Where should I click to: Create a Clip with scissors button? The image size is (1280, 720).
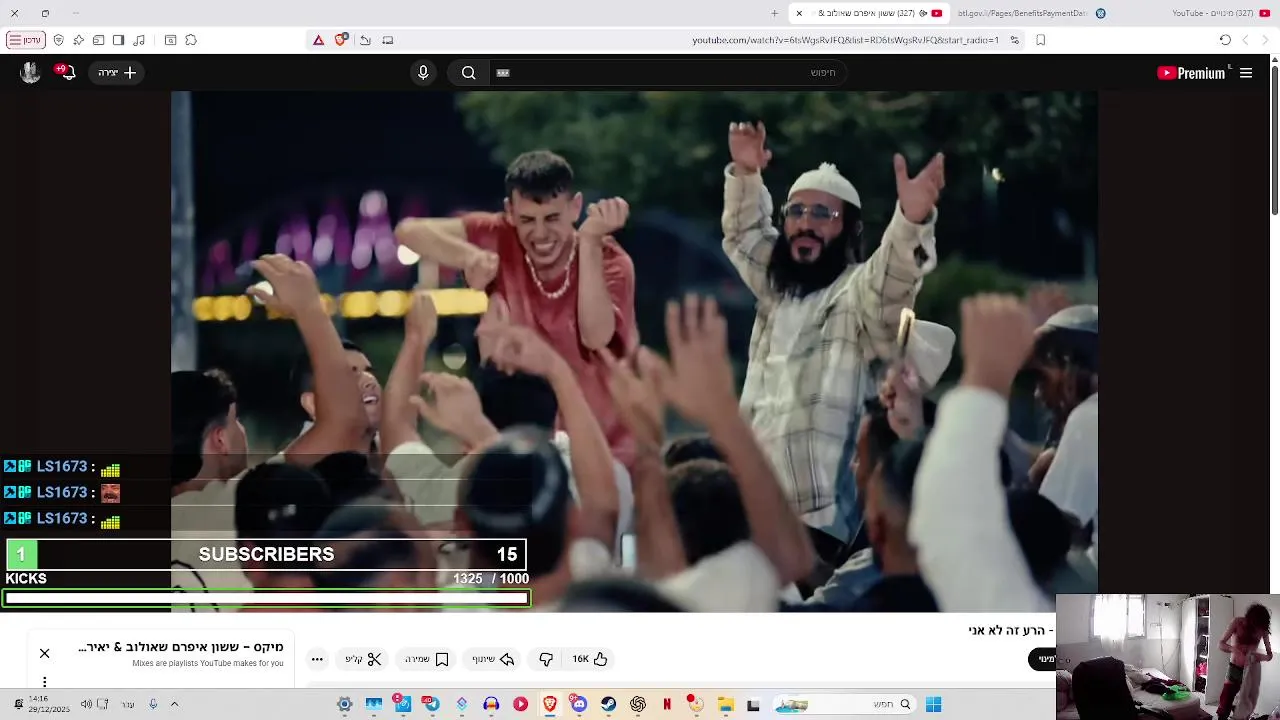point(364,659)
